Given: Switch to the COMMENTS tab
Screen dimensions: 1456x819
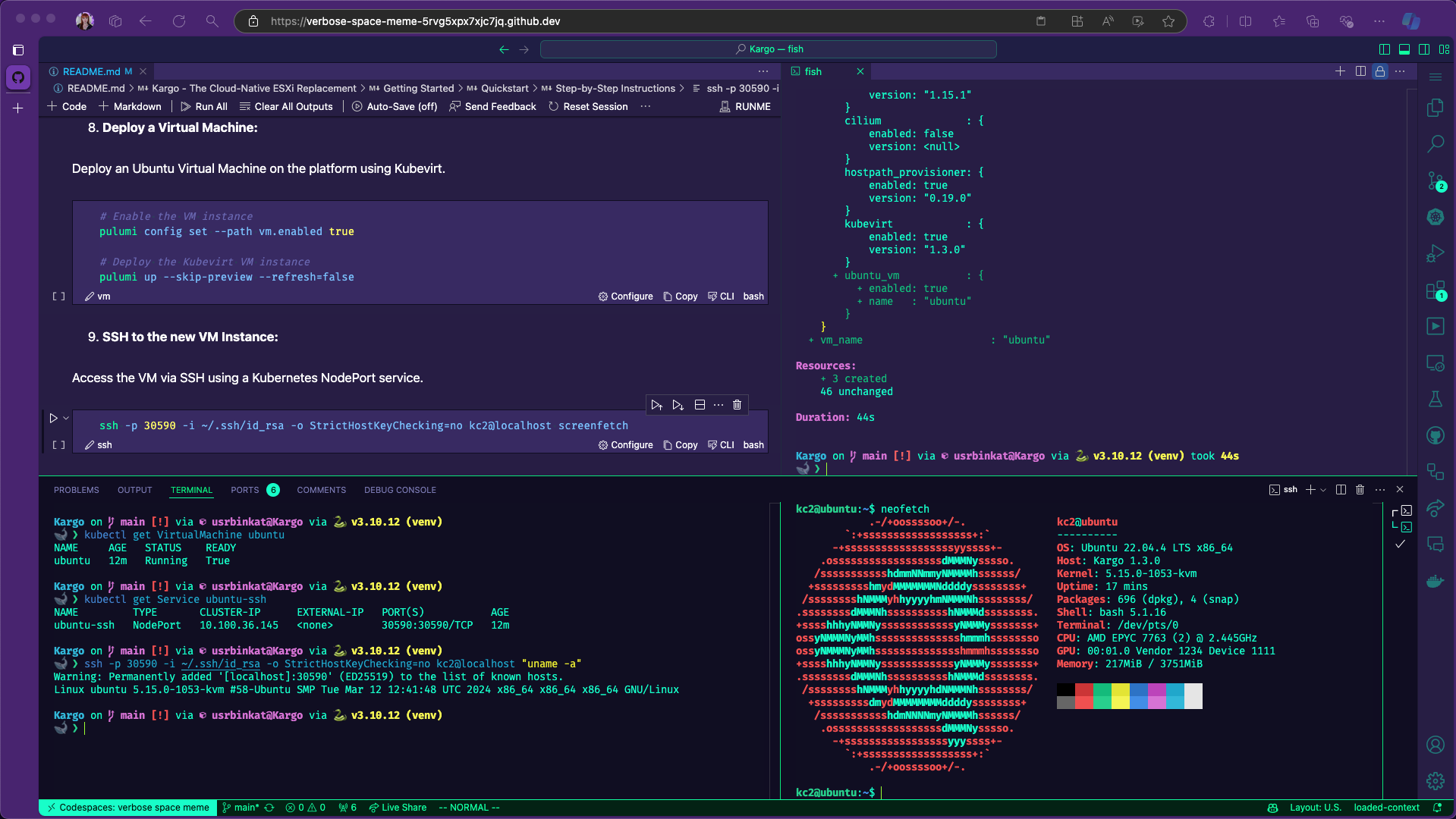Looking at the screenshot, I should tap(322, 490).
